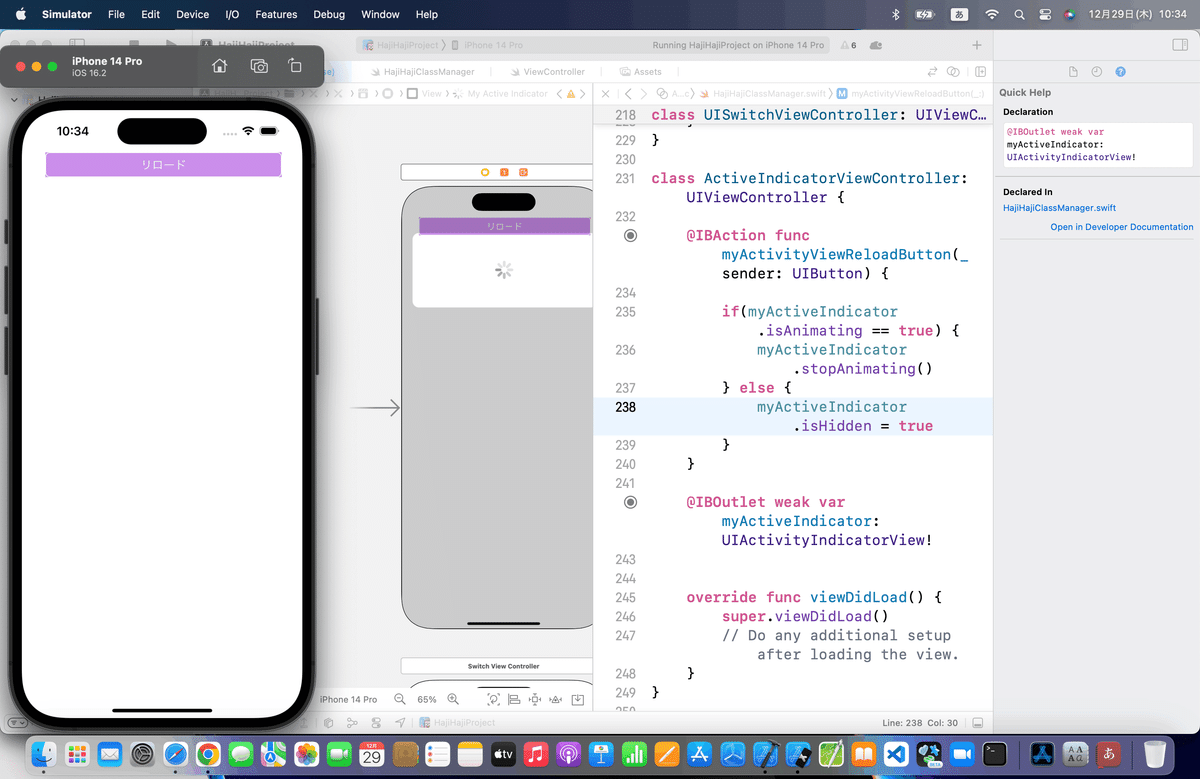
Task: Toggle editor review swap arrows icon
Action: pos(933,72)
